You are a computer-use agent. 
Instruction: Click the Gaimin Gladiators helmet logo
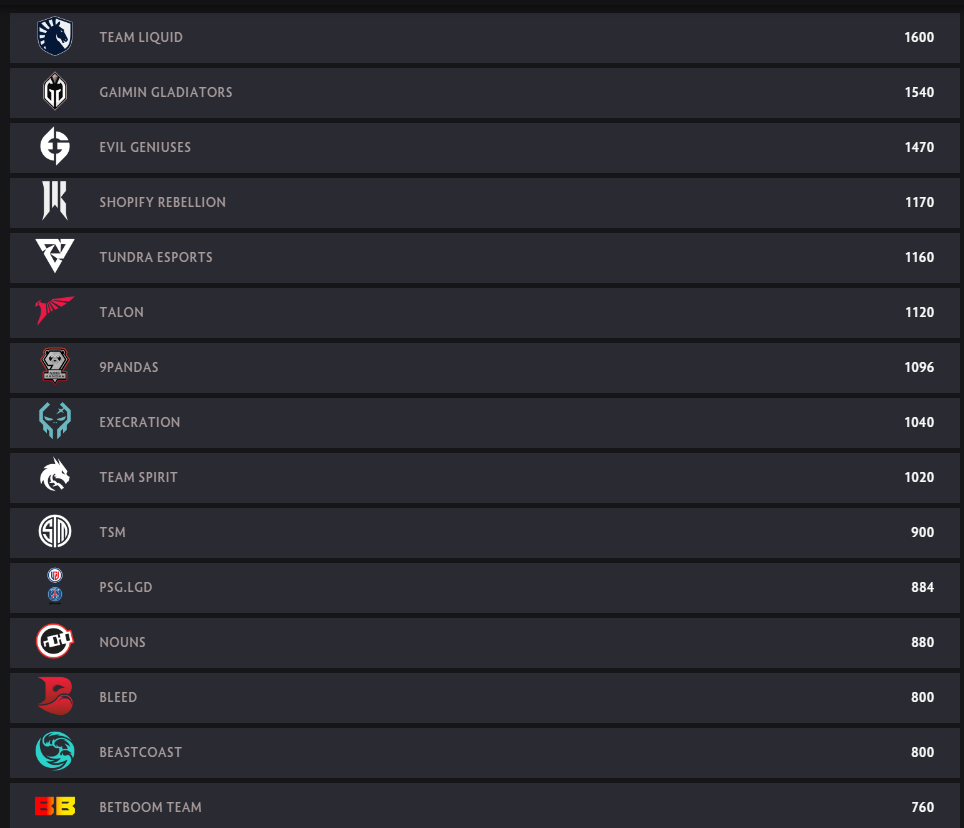[x=55, y=91]
